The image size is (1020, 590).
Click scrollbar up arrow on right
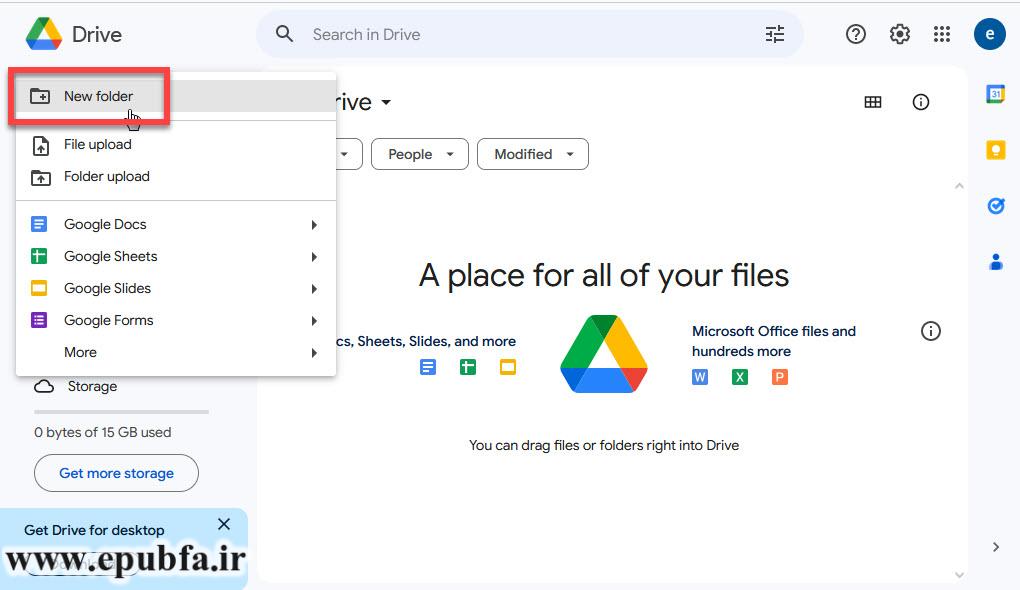(x=959, y=186)
